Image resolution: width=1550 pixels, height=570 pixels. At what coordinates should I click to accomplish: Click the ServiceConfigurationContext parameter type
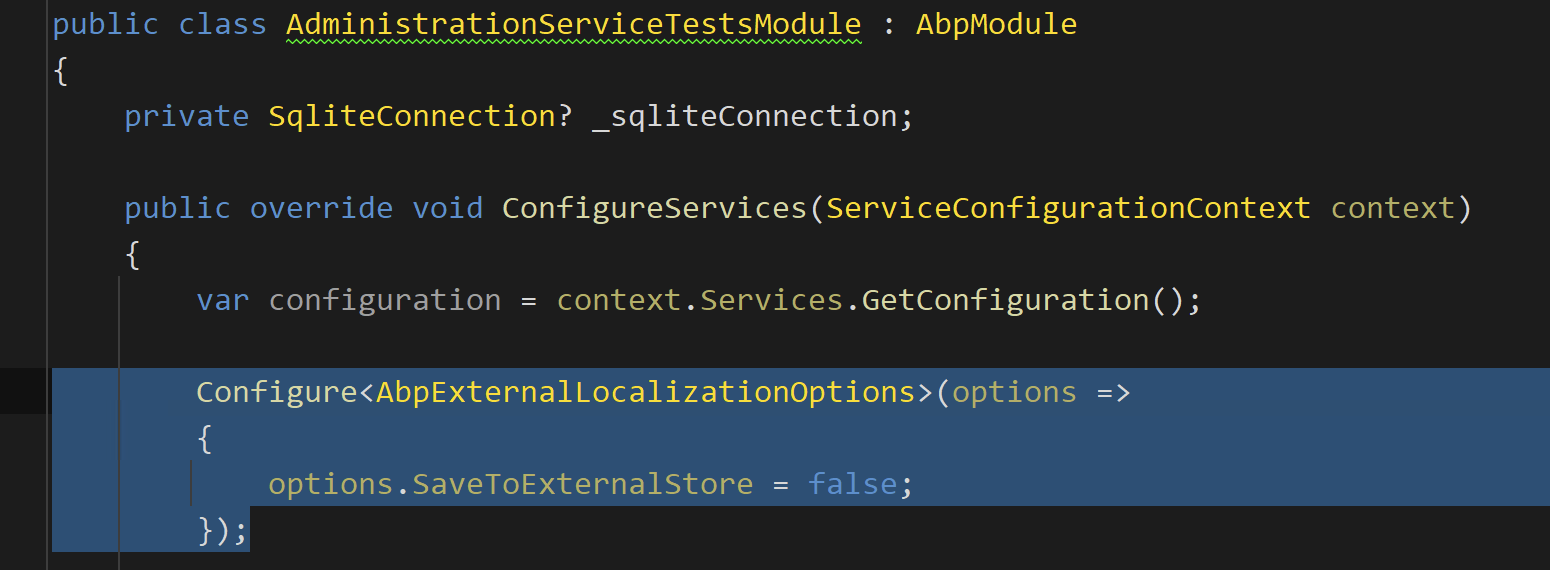pyautogui.click(x=1068, y=208)
